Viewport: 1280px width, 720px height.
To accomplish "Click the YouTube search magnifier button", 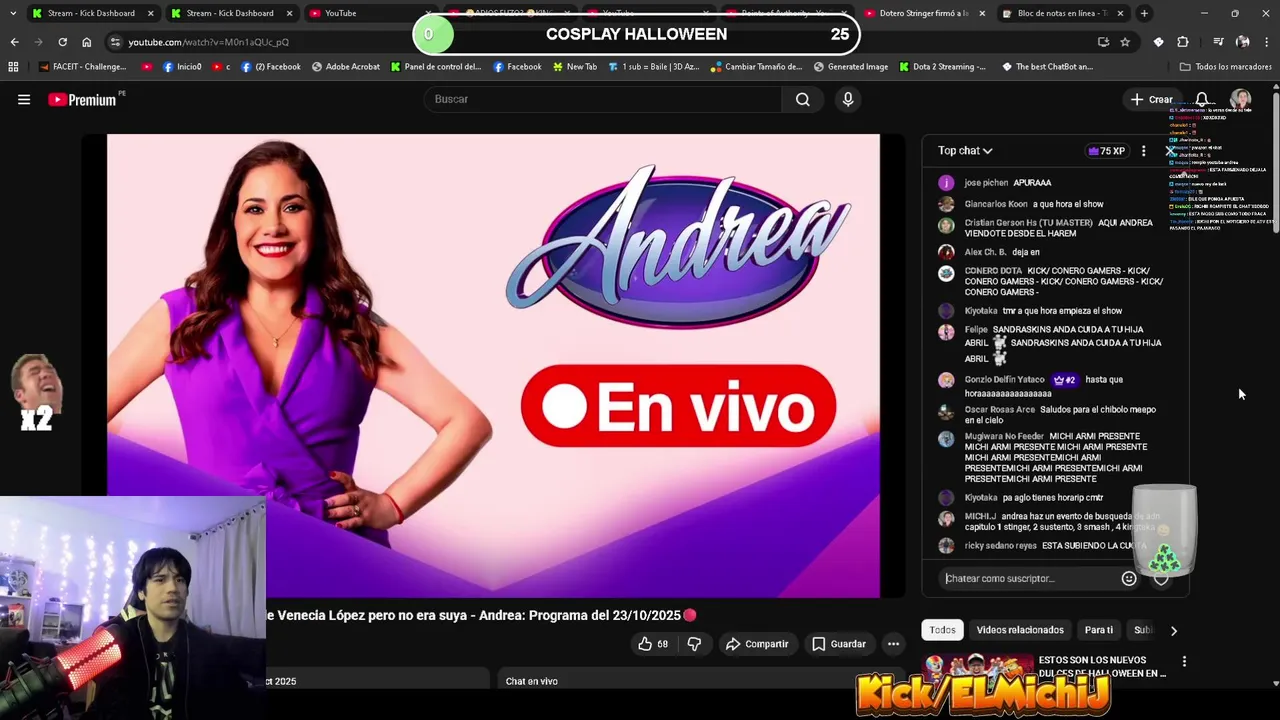I will coord(802,99).
